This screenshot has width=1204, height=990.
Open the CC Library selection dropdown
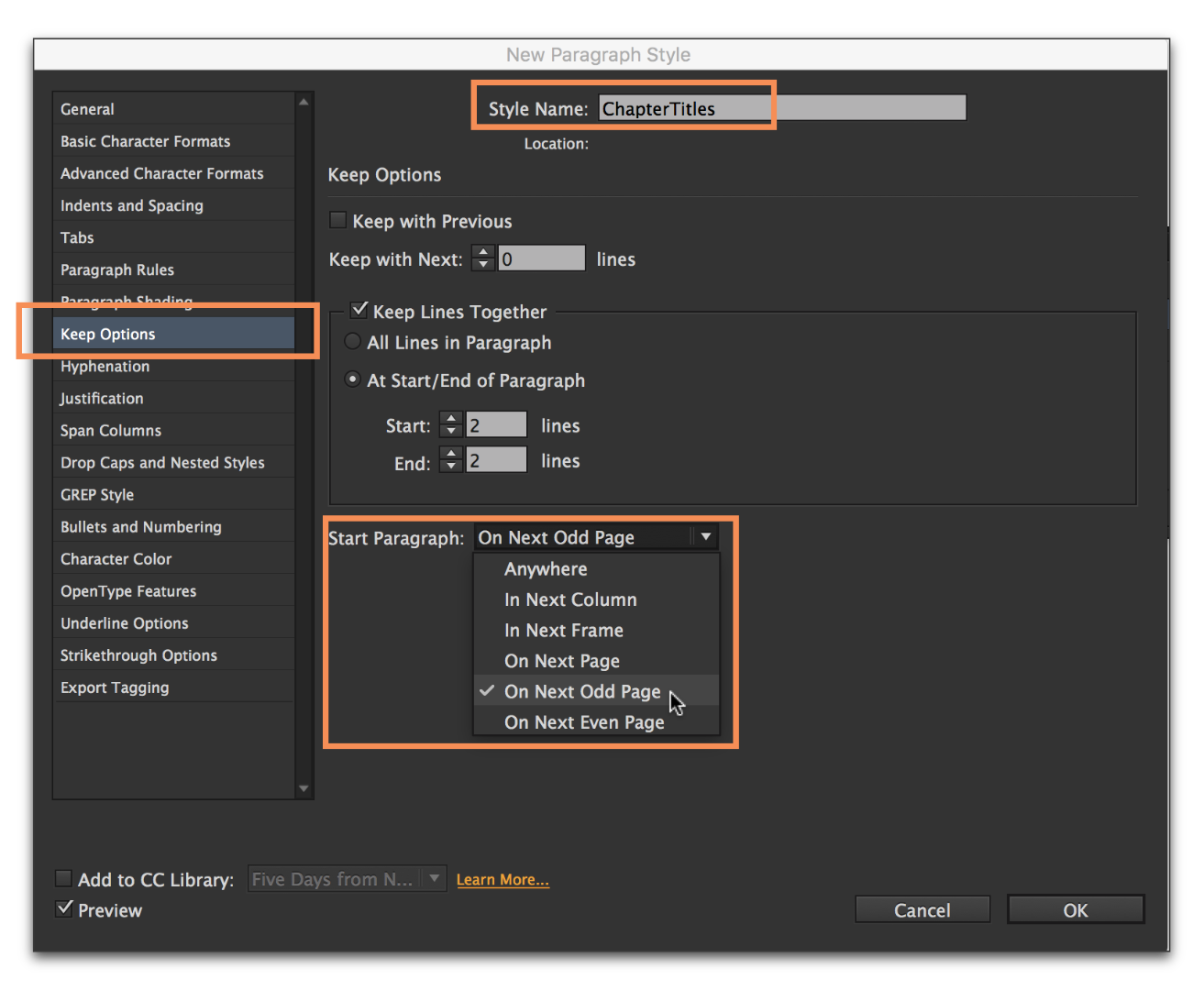click(433, 878)
